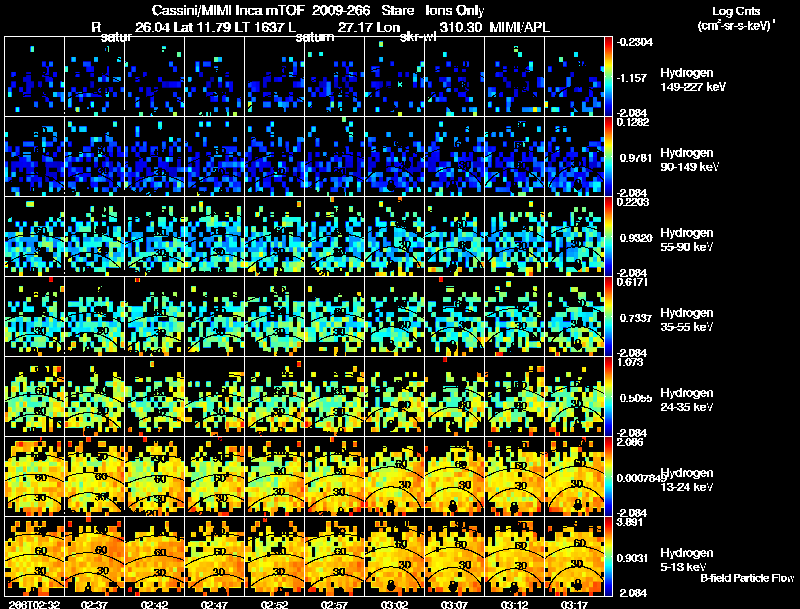Viewport: 800px width, 609px height.
Task: Click the Hydrogen 35-55 keV color bar
Action: pos(608,317)
